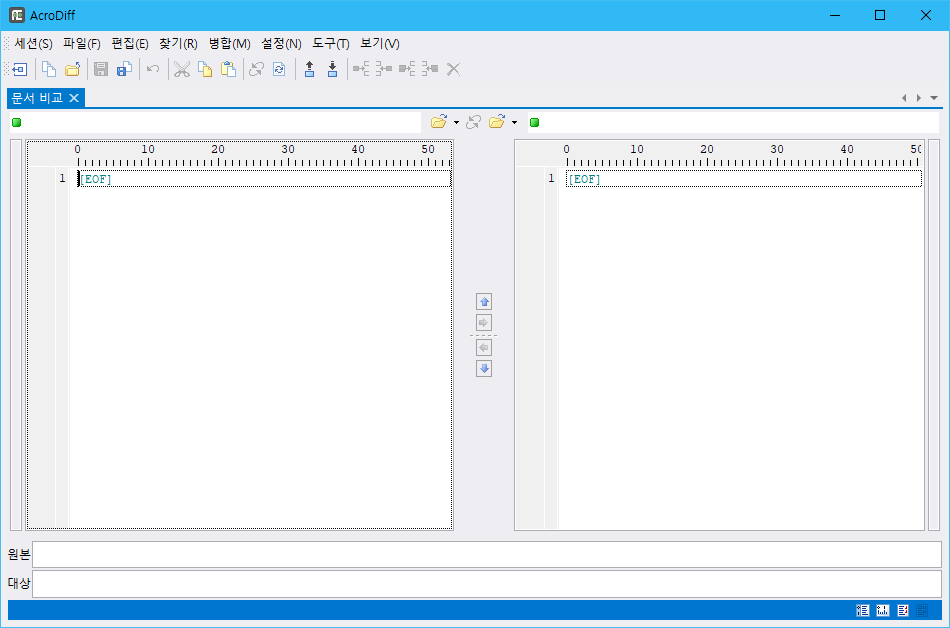Open the tab list dropdown arrow
Screen dimensions: 950x628
934,98
